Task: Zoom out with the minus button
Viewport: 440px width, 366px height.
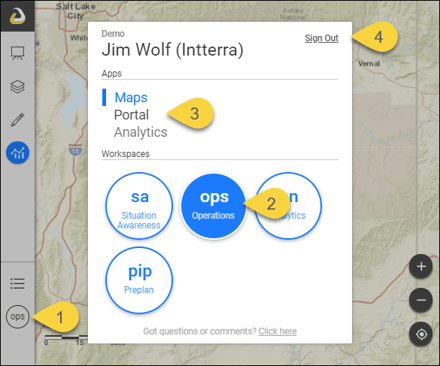Action: [x=421, y=300]
